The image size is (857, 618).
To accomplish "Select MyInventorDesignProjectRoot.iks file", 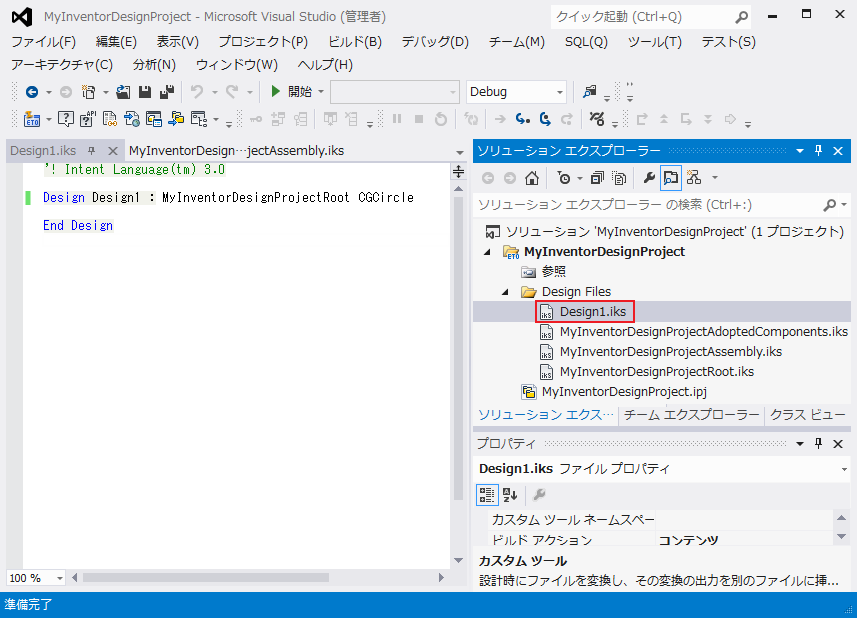I will point(656,372).
